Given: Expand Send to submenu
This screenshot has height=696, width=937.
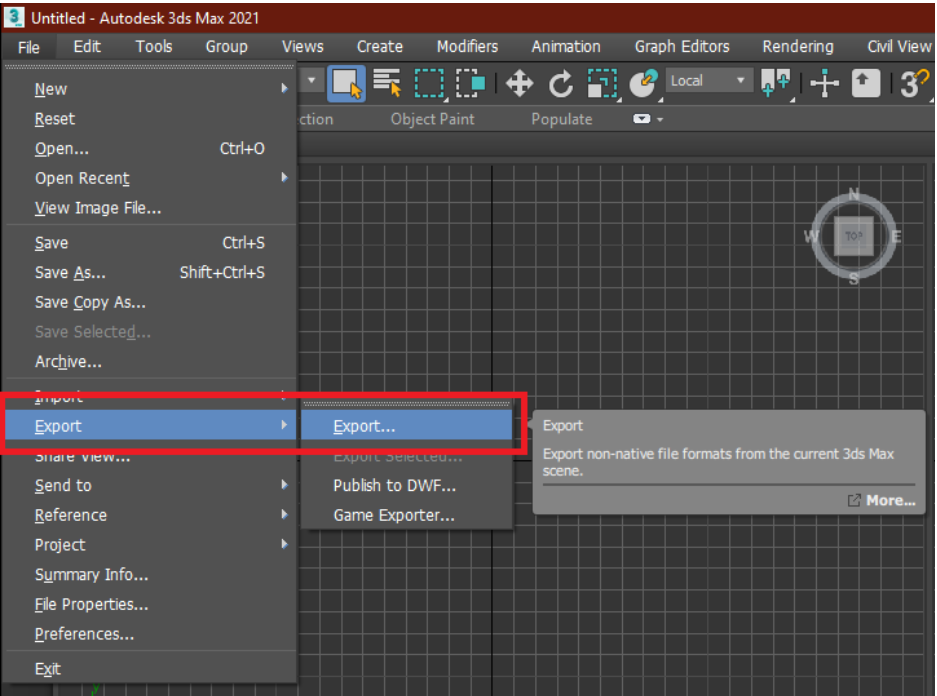Looking at the screenshot, I should (x=151, y=485).
